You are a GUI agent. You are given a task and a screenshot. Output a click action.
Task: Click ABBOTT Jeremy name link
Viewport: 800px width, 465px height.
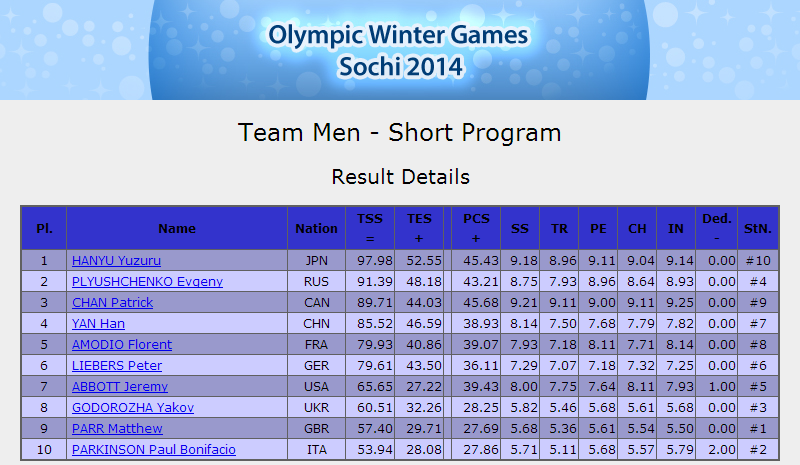tap(120, 386)
